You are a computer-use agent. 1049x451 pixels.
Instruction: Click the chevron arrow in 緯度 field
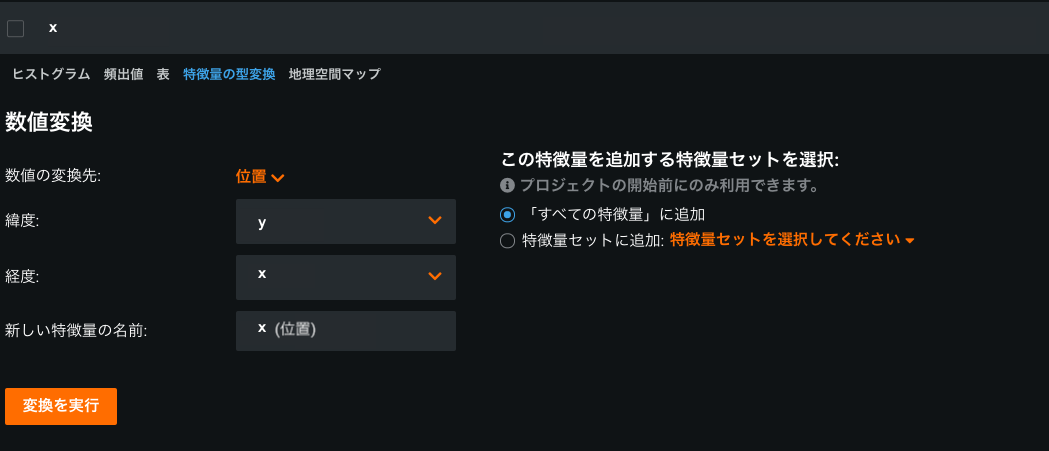click(x=435, y=221)
